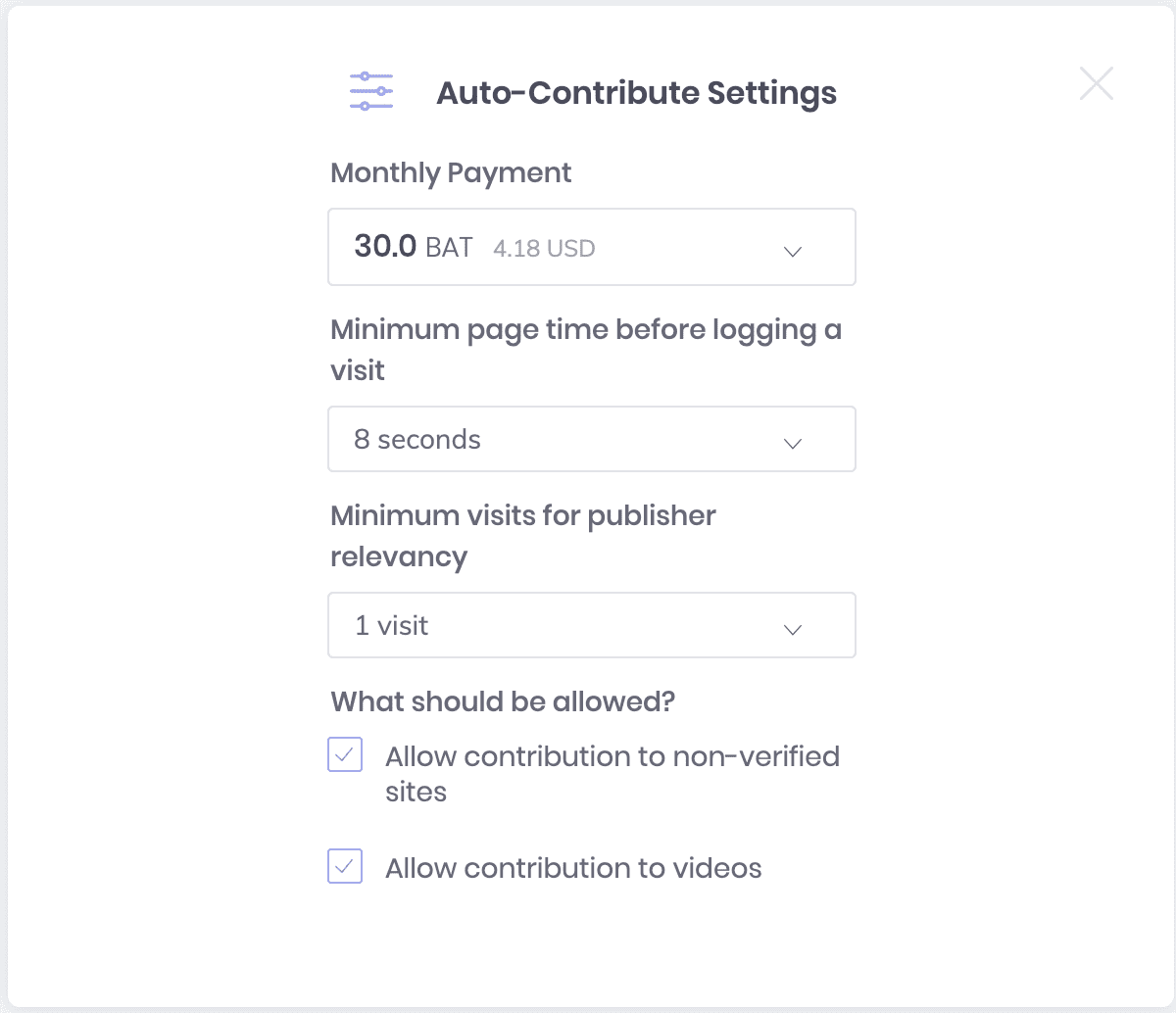1176x1013 pixels.
Task: Expand the 8 seconds page time dropdown
Action: click(592, 439)
